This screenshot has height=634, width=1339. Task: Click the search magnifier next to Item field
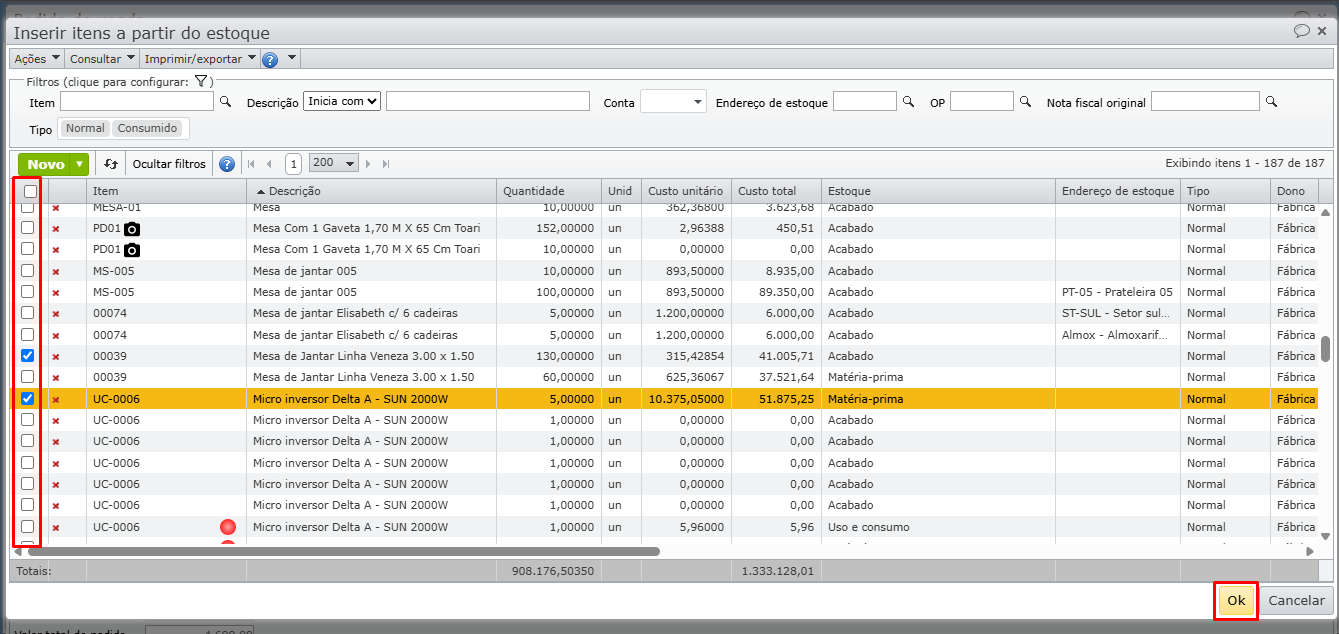pyautogui.click(x=225, y=102)
